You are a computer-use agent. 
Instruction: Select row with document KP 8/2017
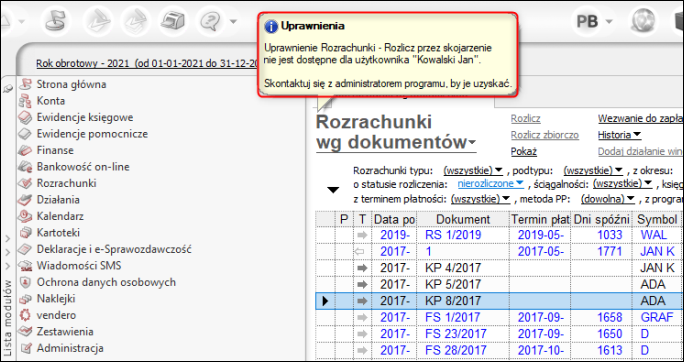499,301
